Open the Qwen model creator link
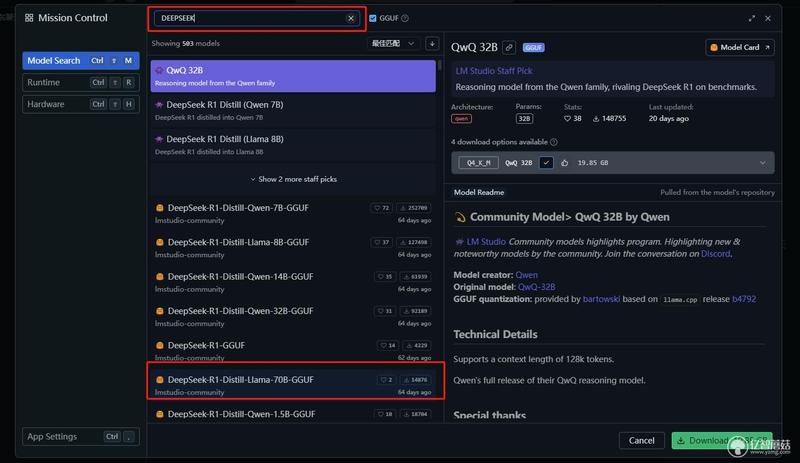 point(526,275)
